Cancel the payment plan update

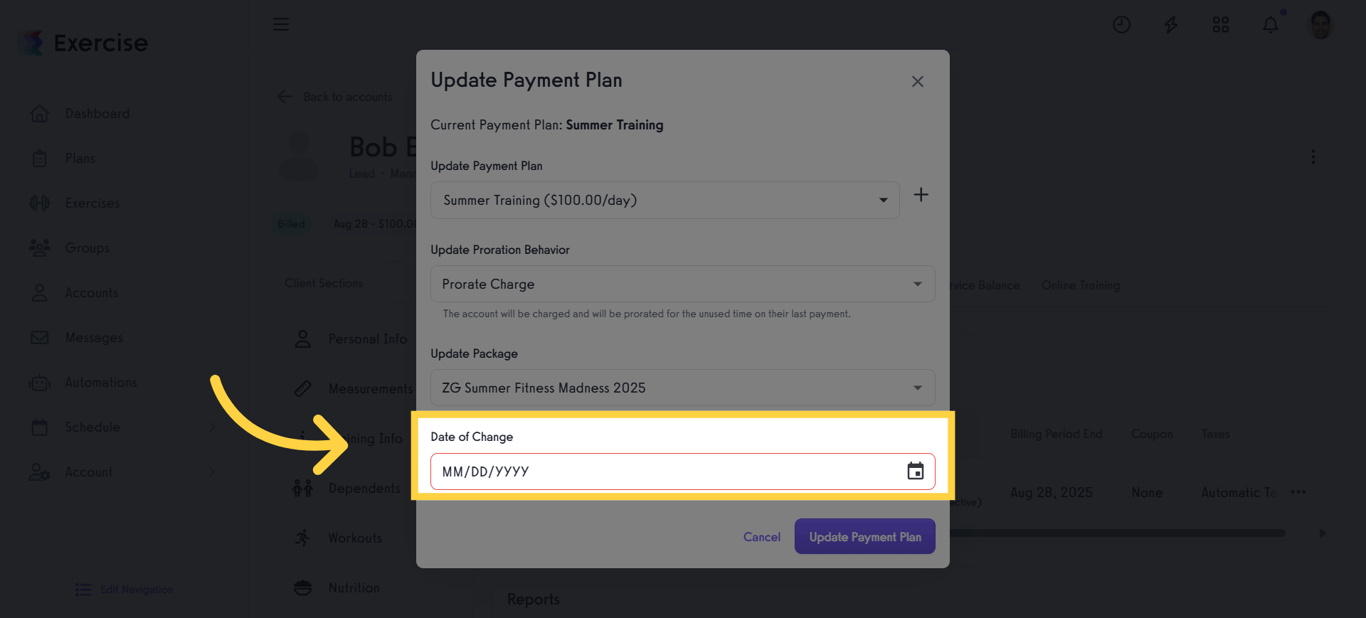tap(762, 536)
